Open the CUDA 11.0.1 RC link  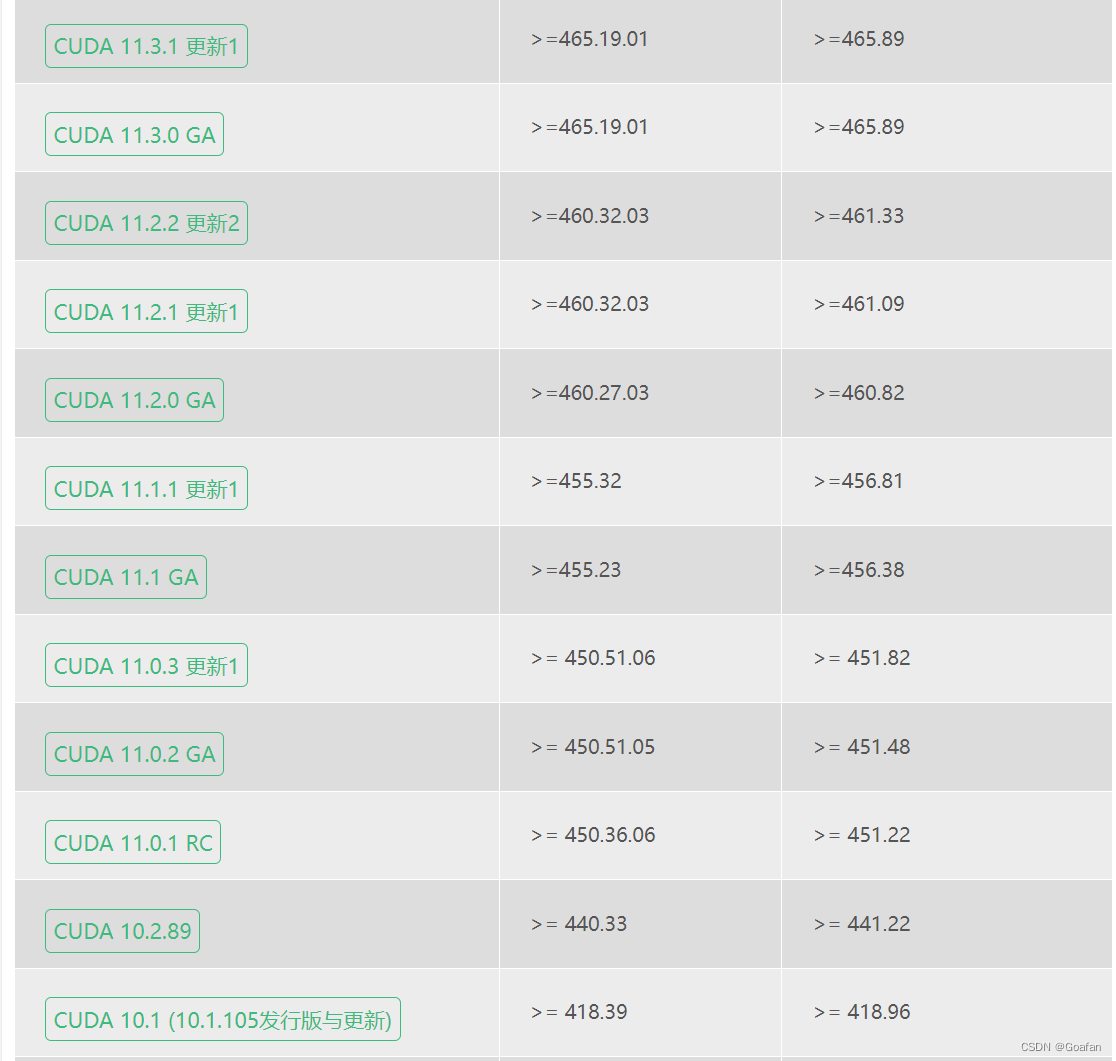tap(133, 843)
